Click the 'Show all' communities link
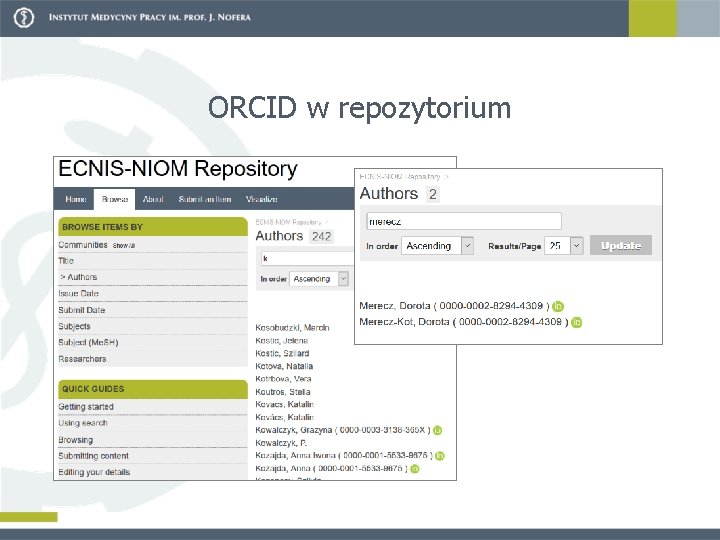Viewport: 720px width, 540px height. click(x=124, y=246)
